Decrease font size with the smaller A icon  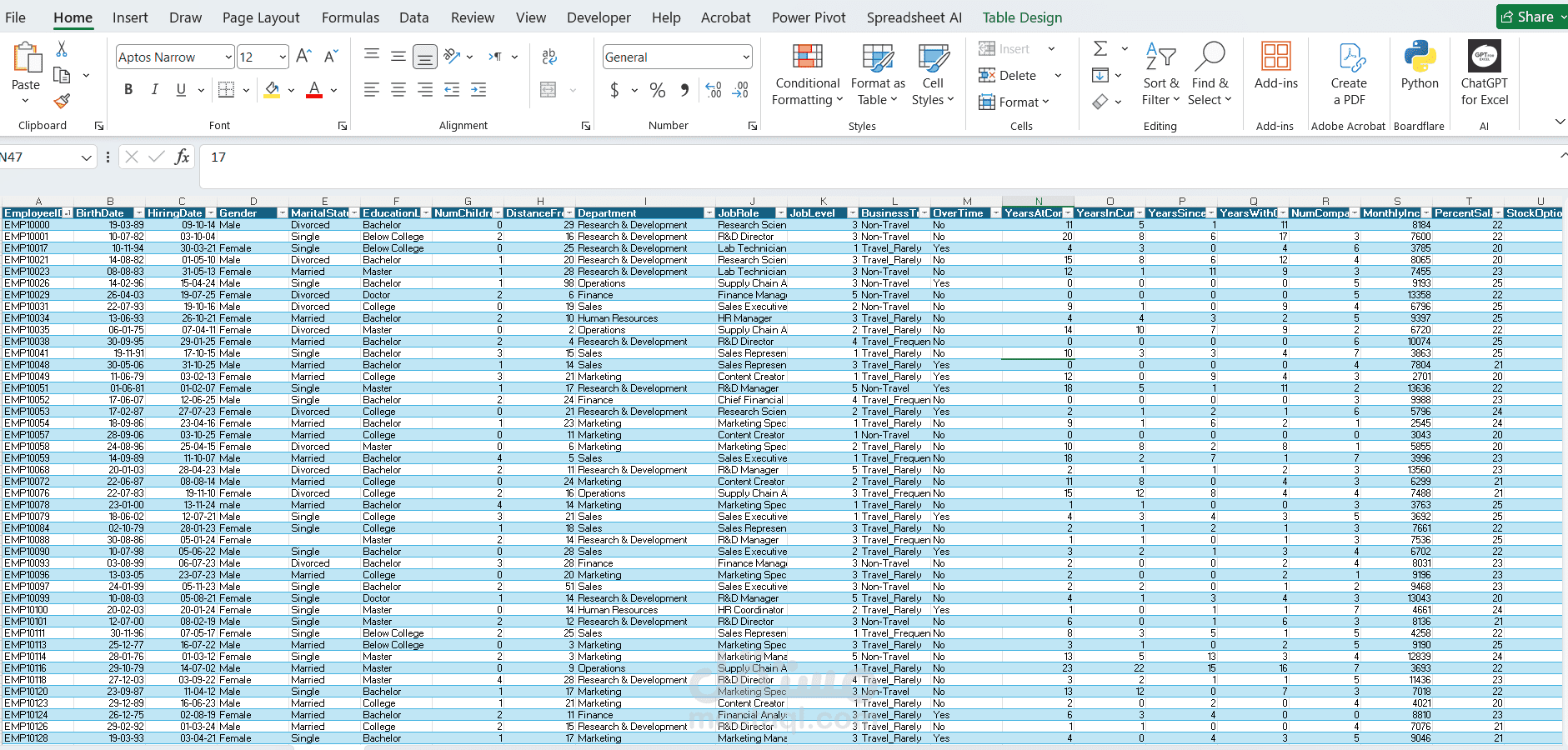click(331, 57)
